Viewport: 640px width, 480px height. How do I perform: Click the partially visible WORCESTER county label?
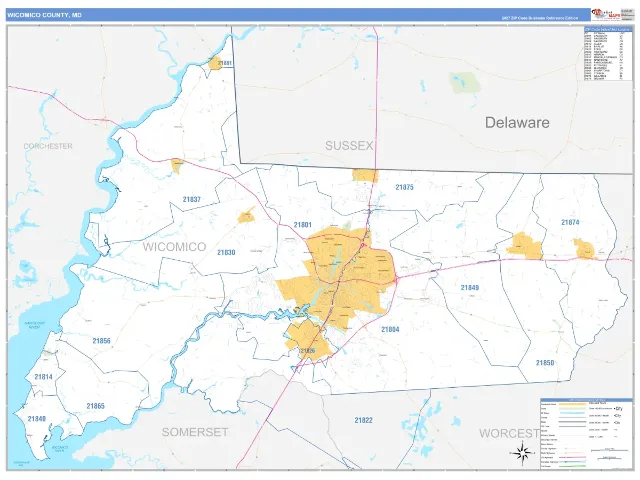(509, 433)
